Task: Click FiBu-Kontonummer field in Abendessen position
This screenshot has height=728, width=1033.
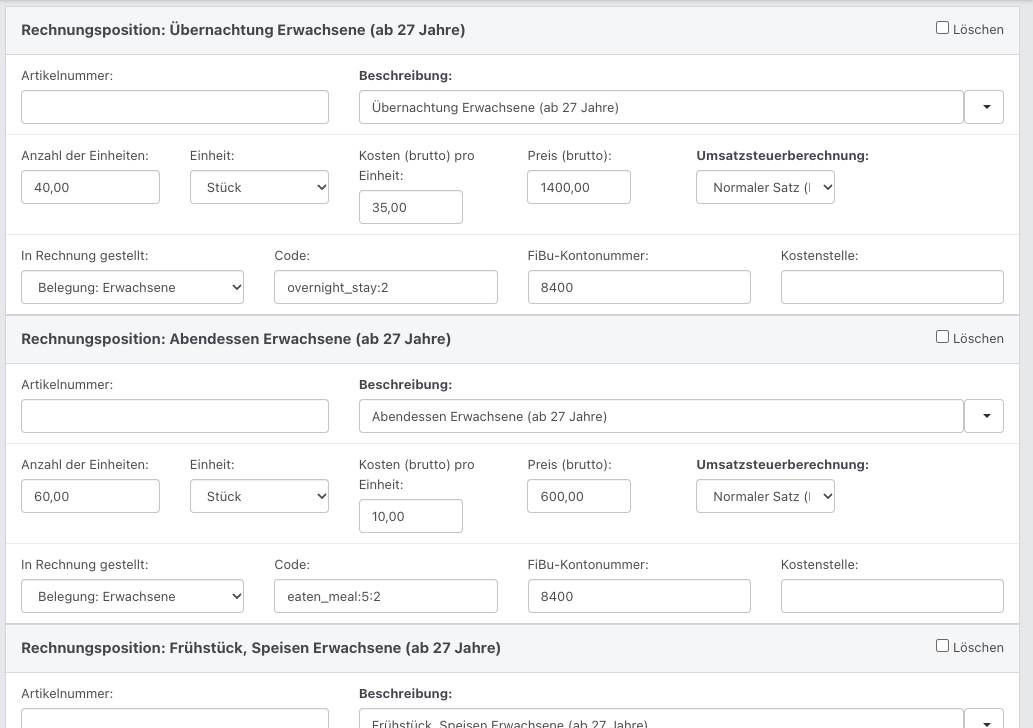Action: pos(639,596)
